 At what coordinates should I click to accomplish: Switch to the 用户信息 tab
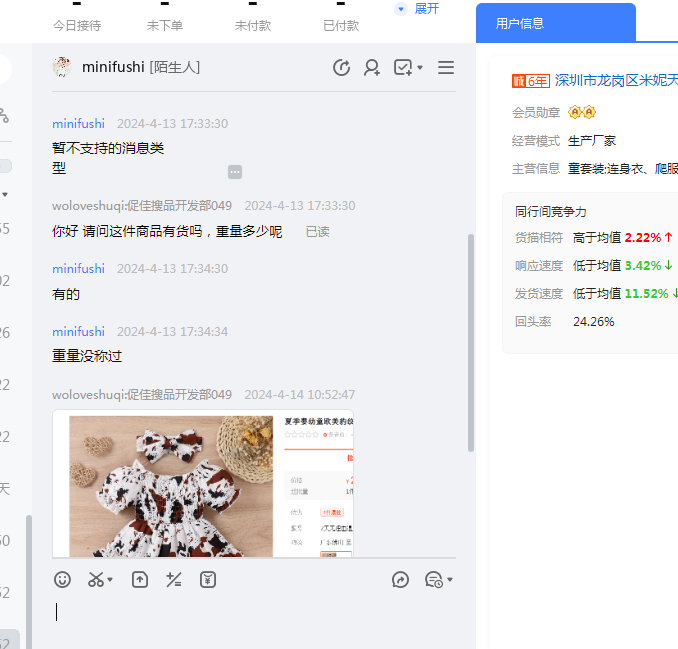(x=556, y=23)
